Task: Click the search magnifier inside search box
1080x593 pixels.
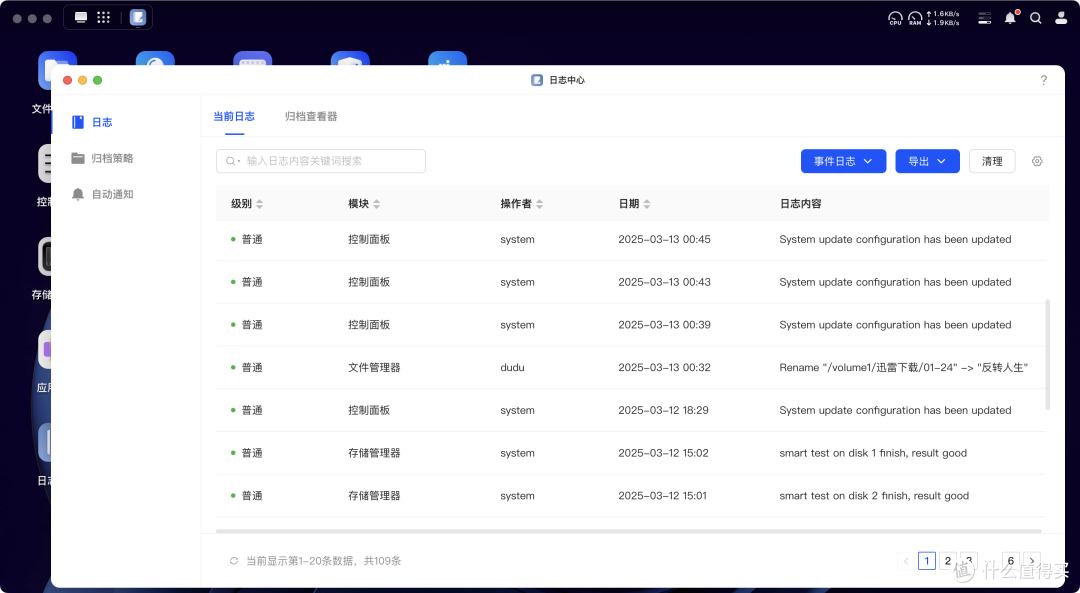Action: coord(231,161)
